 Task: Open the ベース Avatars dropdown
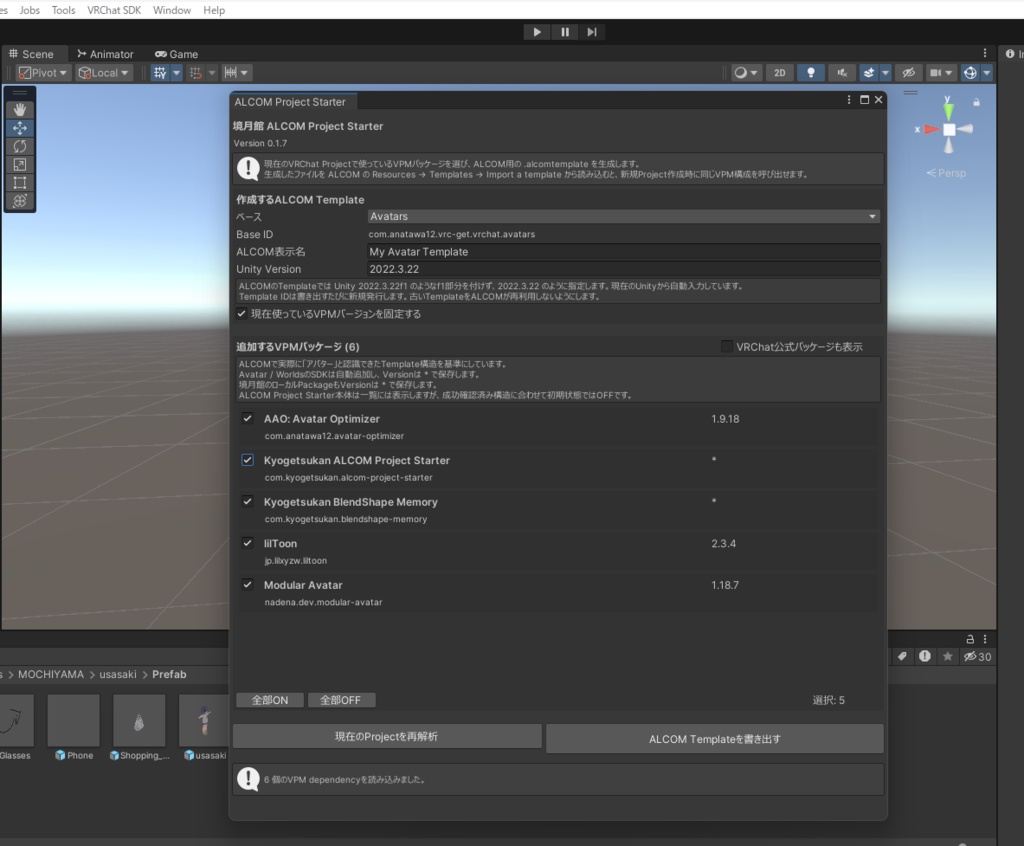click(624, 216)
